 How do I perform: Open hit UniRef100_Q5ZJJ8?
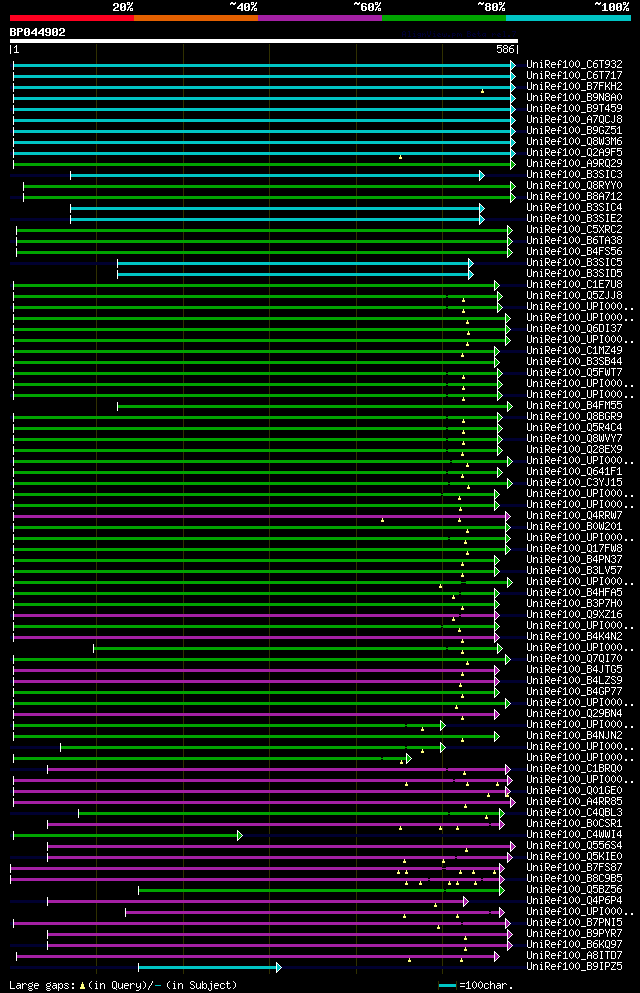[x=574, y=296]
